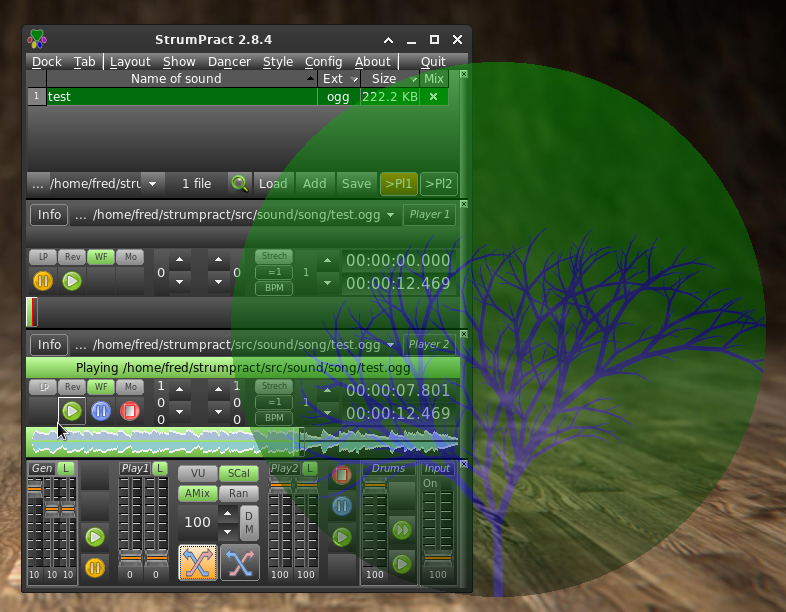
Task: Click the magnifier search icon beside Load
Action: point(239,183)
